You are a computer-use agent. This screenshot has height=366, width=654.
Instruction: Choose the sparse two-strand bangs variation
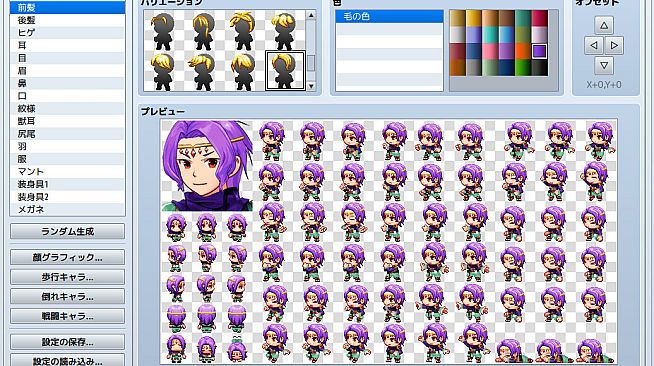163,31
